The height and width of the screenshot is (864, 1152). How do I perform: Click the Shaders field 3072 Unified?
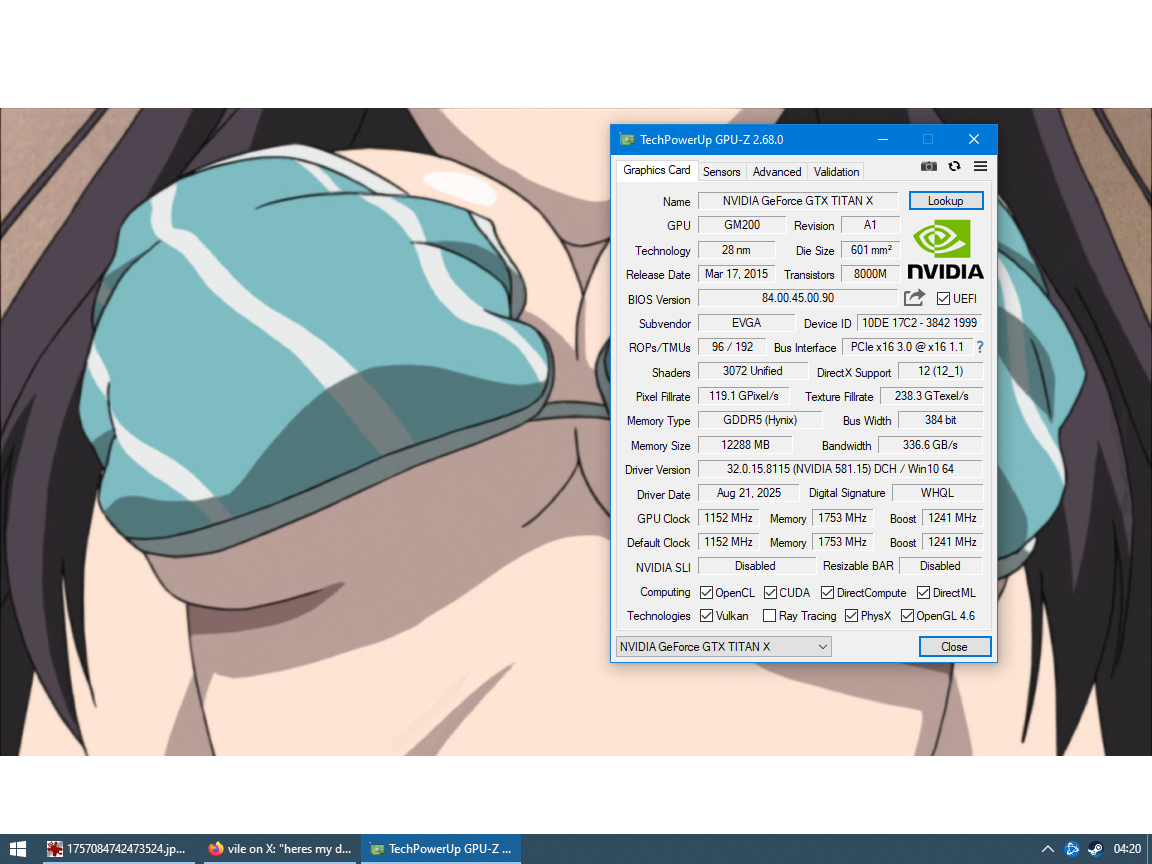click(752, 371)
